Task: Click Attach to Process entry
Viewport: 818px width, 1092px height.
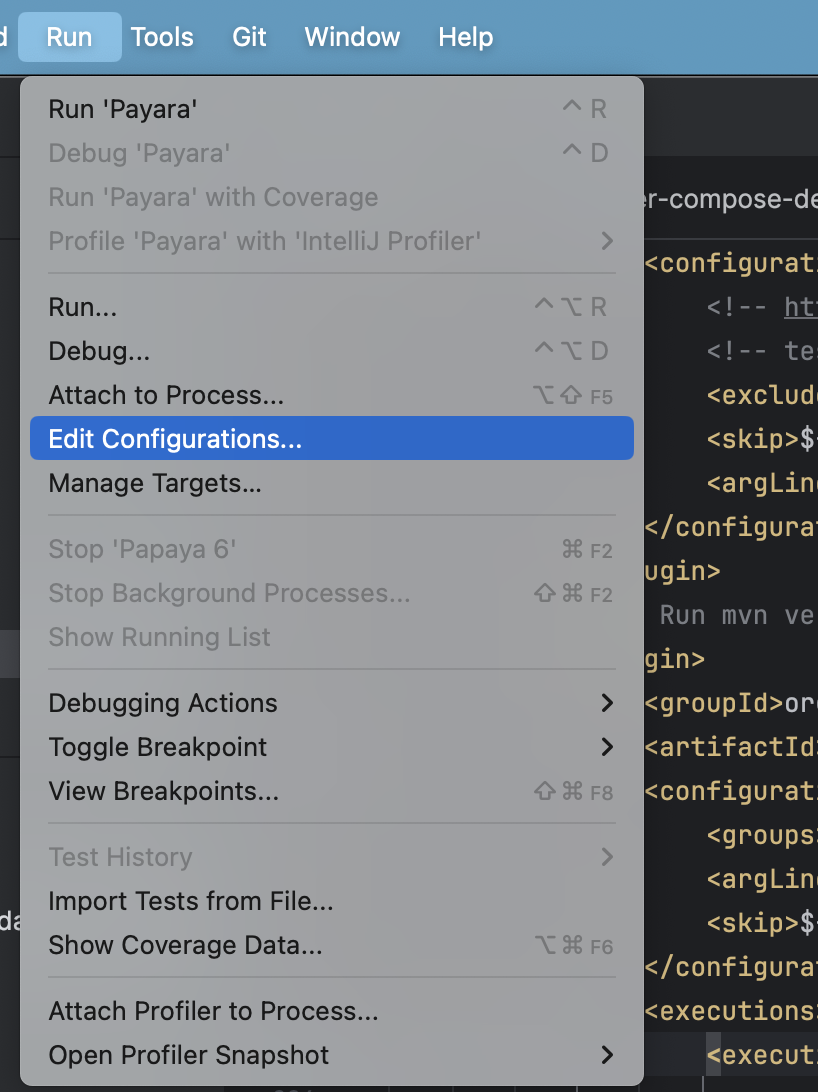Action: [166, 395]
